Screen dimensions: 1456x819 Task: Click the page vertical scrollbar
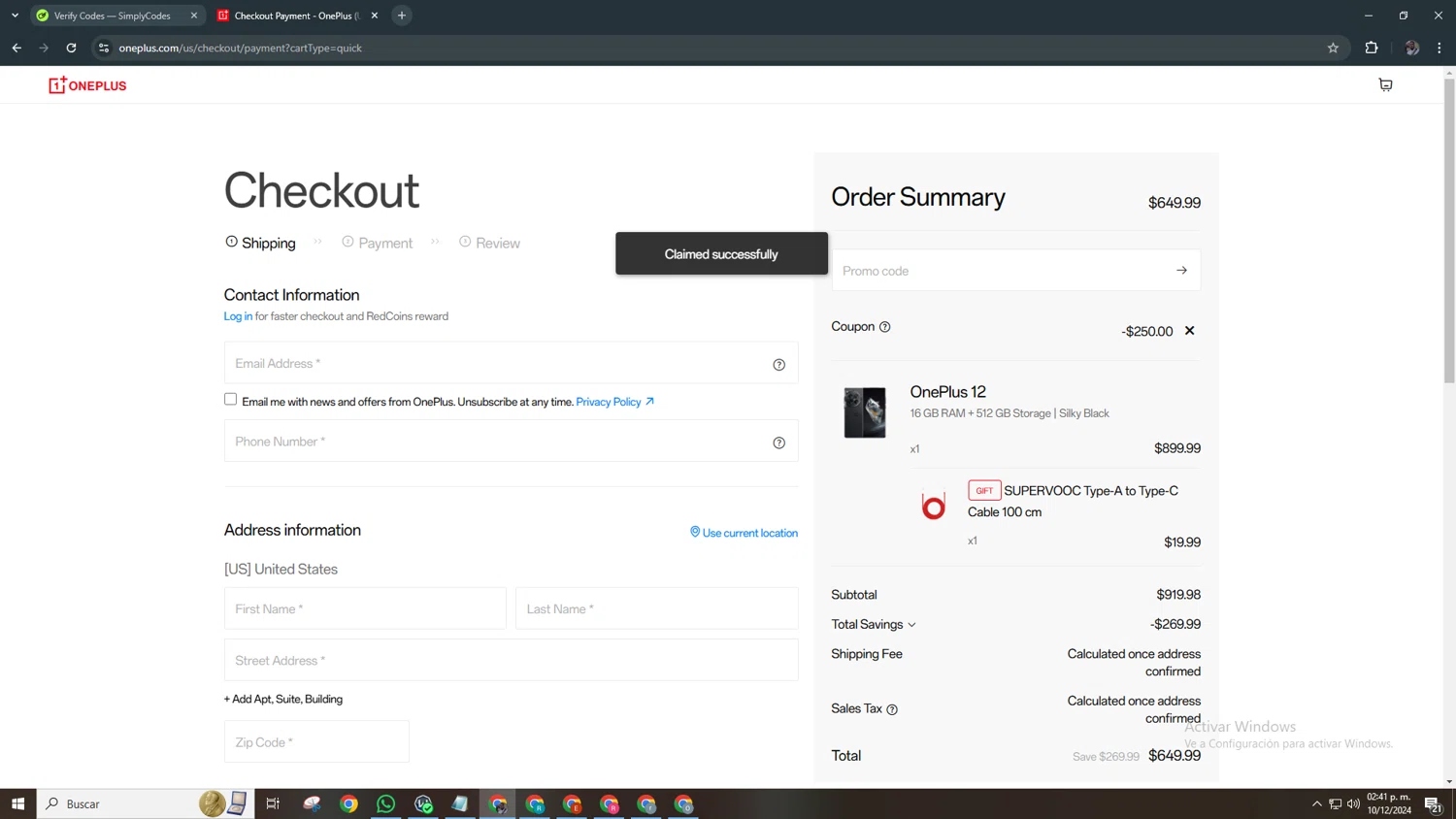[x=1449, y=231]
